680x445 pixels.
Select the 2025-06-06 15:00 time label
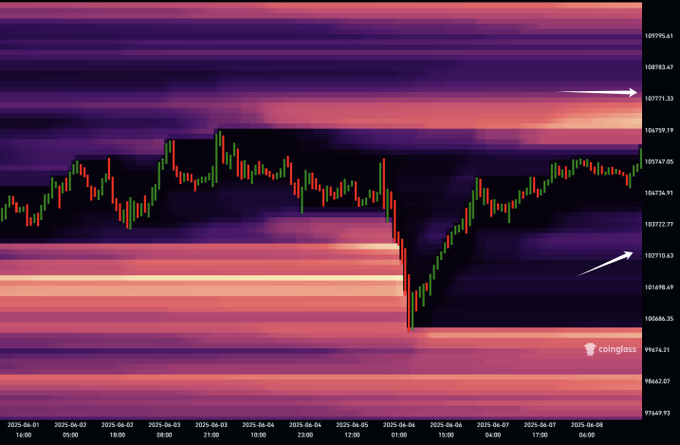click(446, 430)
